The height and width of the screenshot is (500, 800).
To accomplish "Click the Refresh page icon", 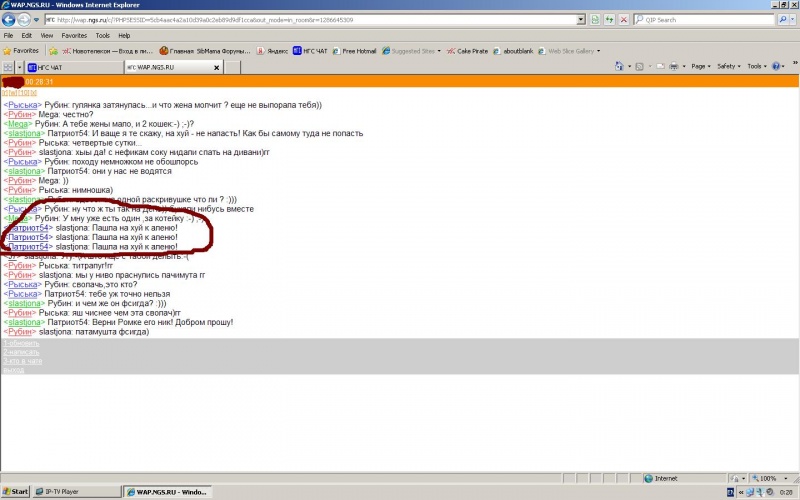I will (x=609, y=19).
